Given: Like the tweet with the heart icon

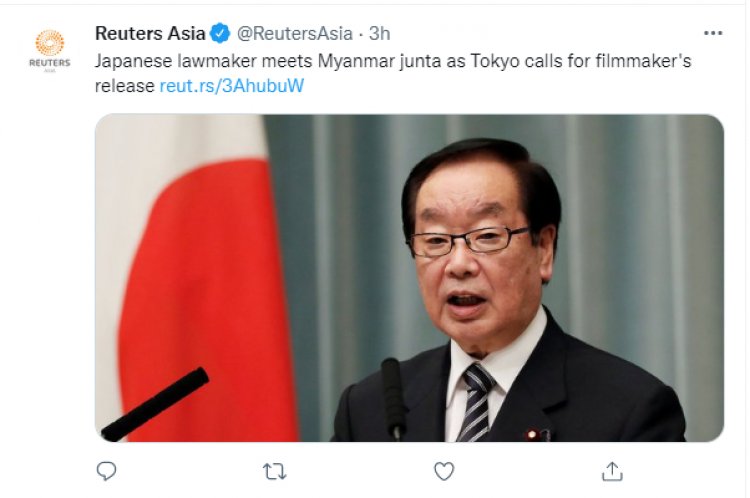Looking at the screenshot, I should tap(444, 471).
